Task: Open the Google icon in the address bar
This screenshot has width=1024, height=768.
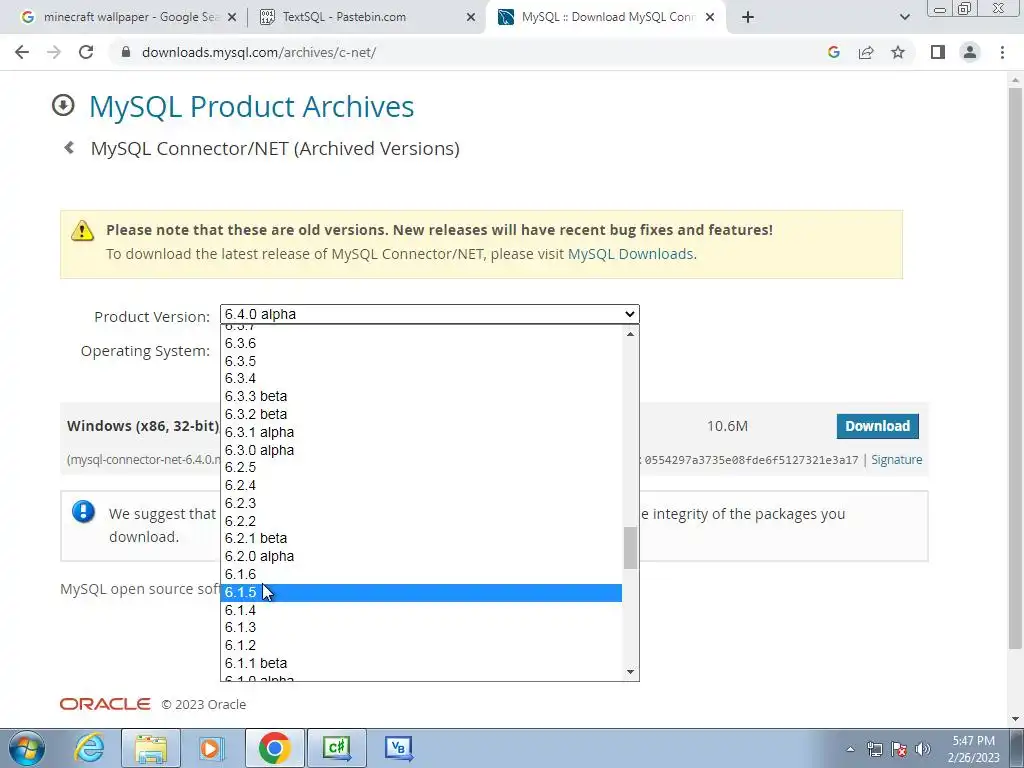Action: click(x=833, y=52)
